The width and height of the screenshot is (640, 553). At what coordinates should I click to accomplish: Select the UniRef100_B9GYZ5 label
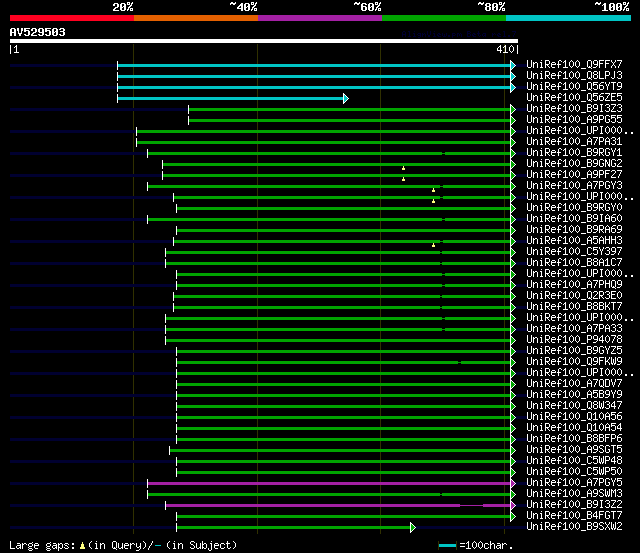tap(574, 351)
